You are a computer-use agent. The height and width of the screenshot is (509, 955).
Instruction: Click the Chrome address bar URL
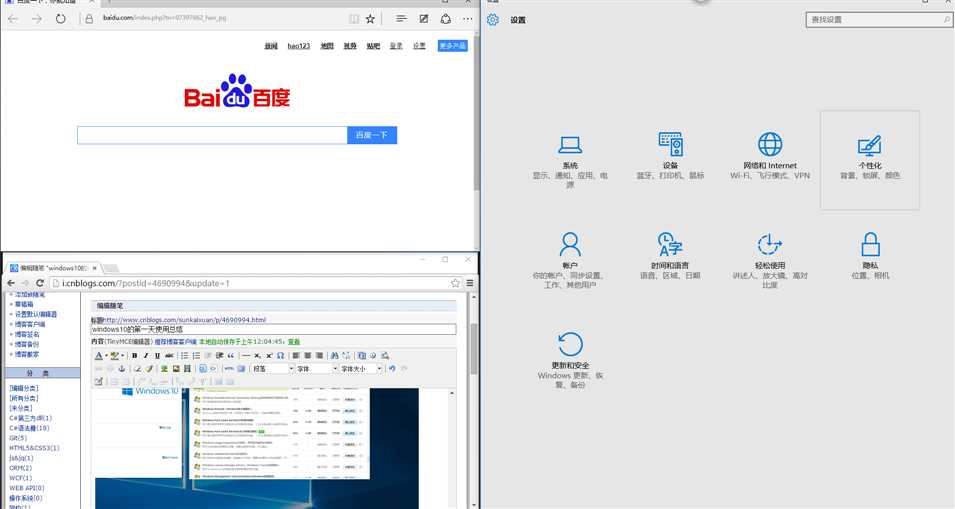(146, 283)
